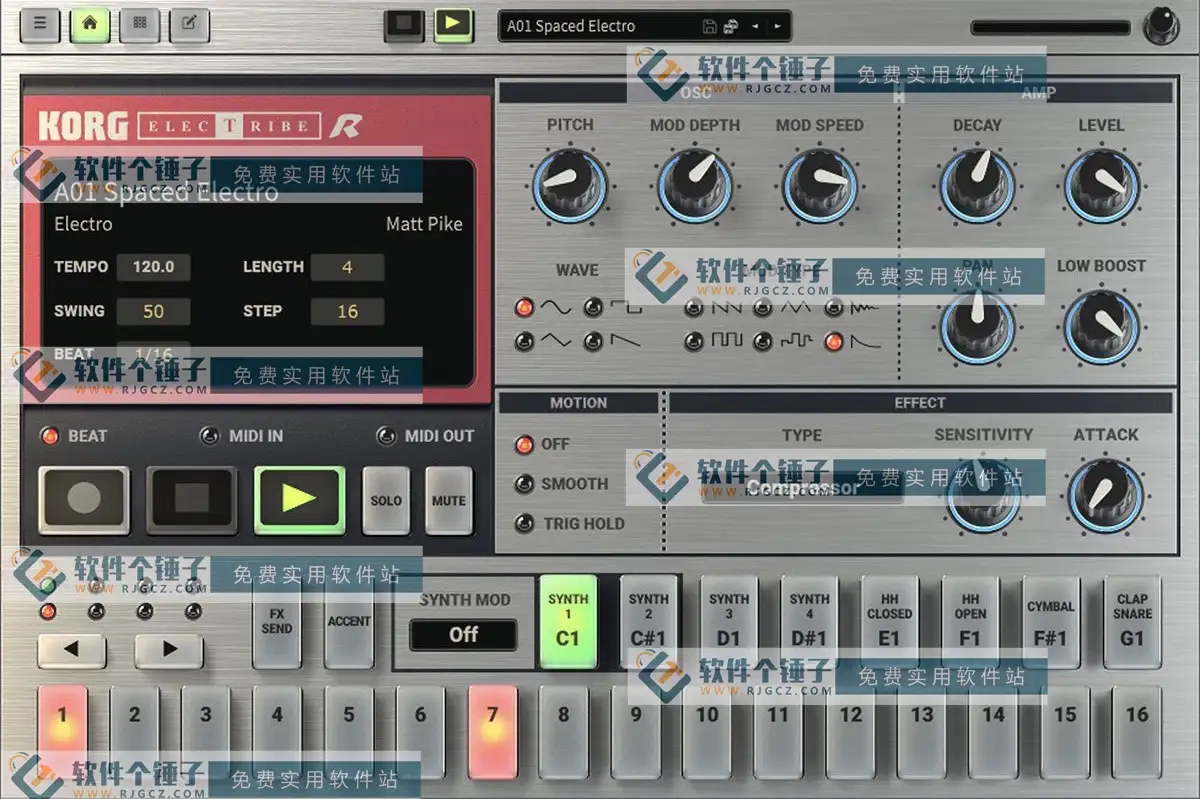Click the DECAY knob

(x=977, y=185)
